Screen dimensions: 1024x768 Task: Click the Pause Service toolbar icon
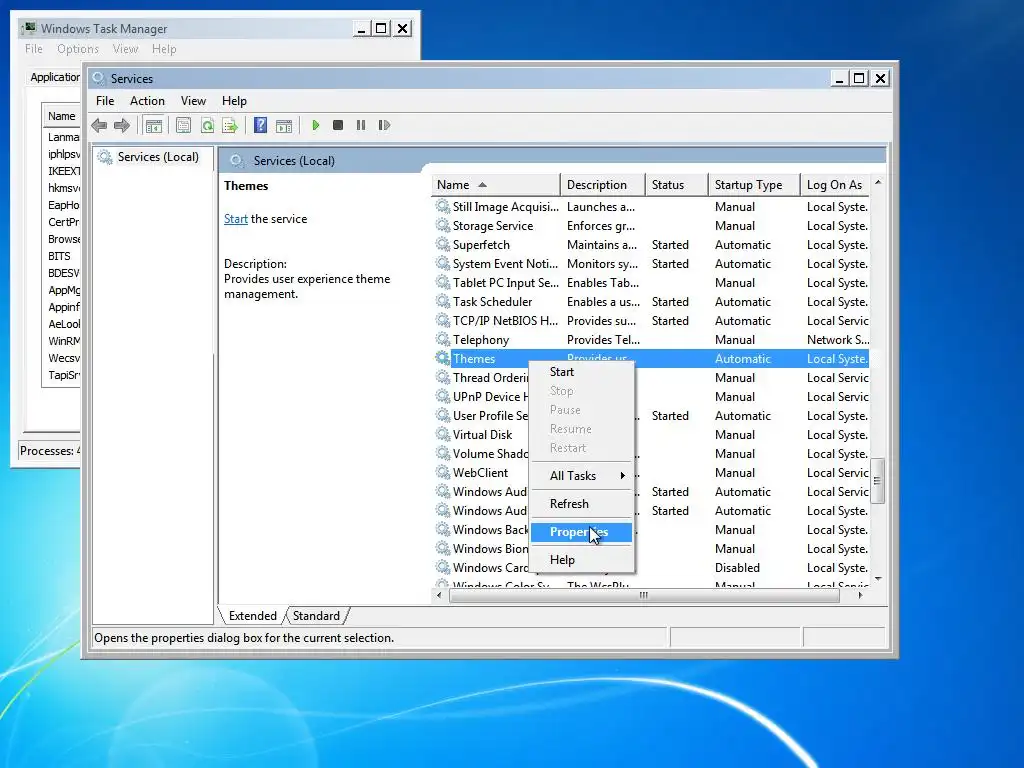point(360,125)
